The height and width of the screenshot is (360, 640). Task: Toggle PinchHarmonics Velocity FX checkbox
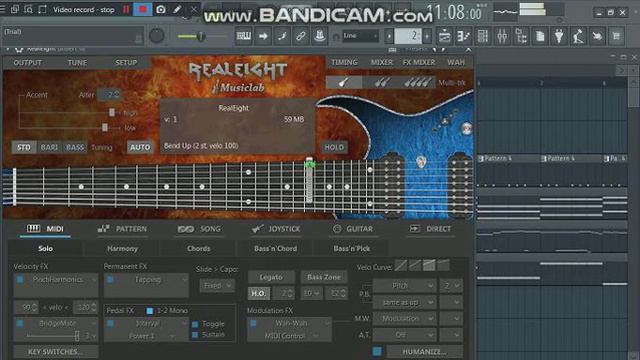click(x=20, y=280)
